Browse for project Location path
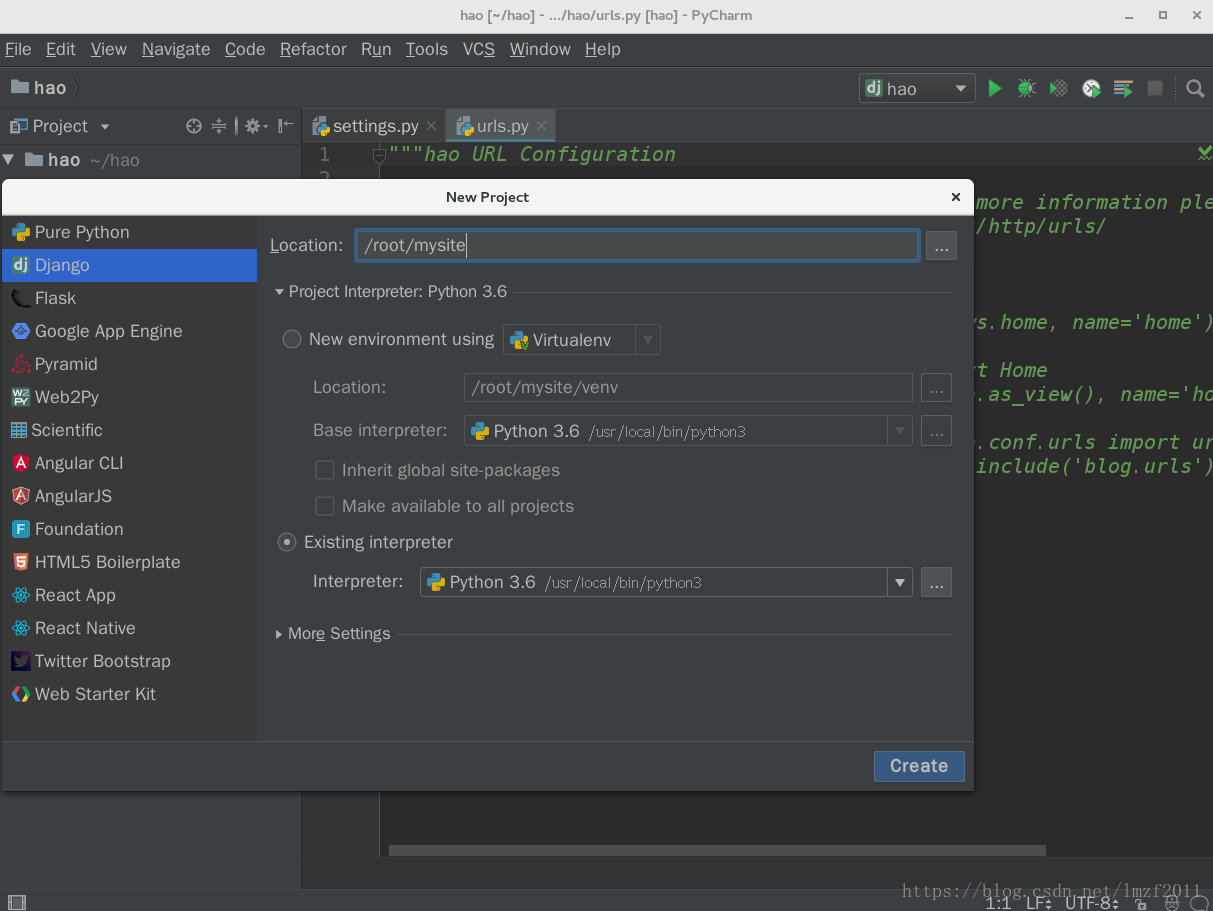 tap(941, 246)
